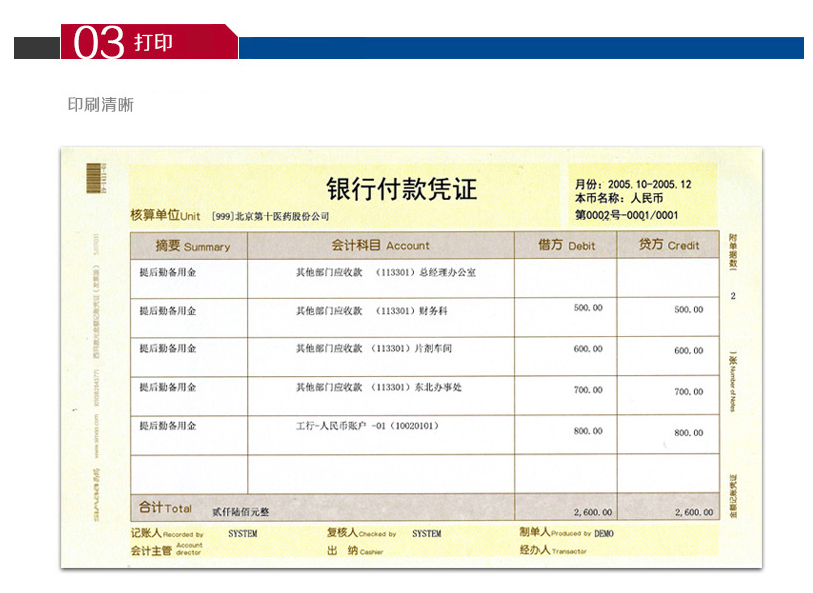Select the "借方 Debit" column header
The image size is (813, 593).
(x=566, y=245)
